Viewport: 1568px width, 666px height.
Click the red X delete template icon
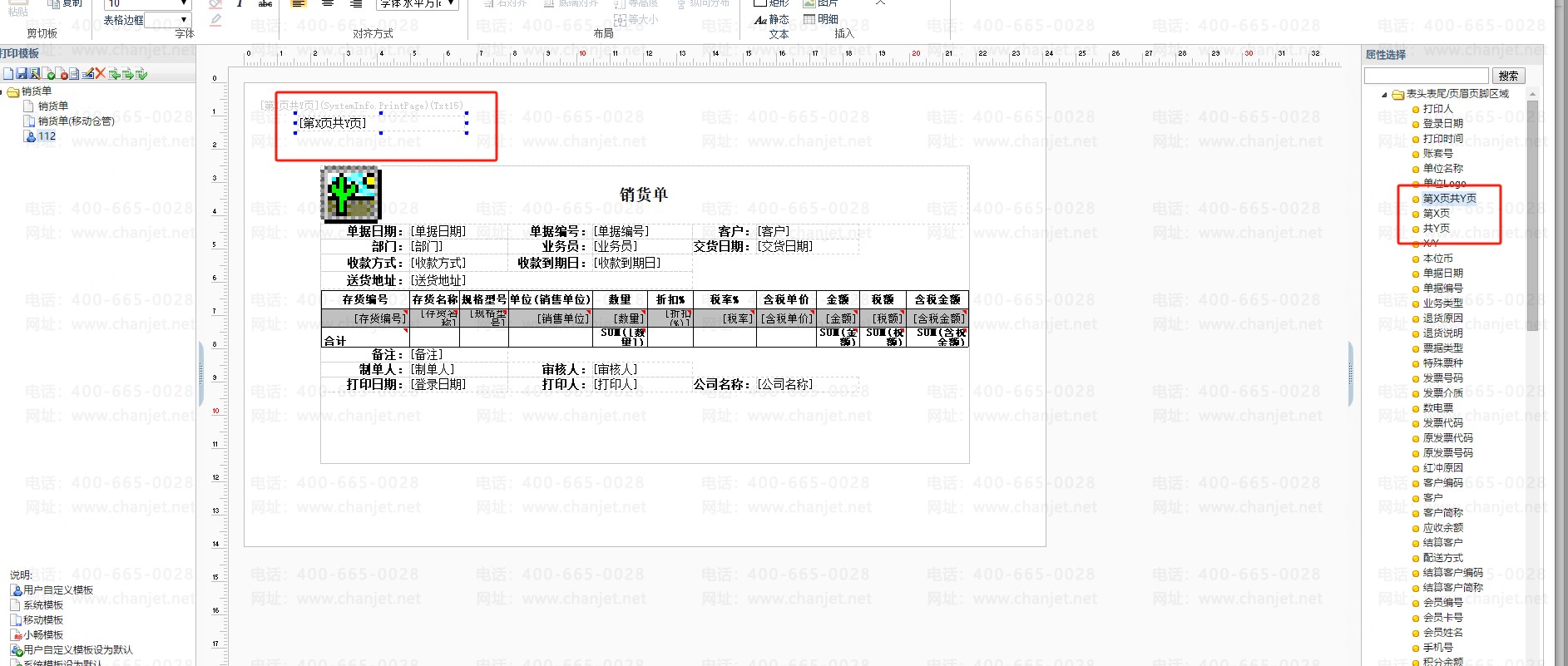click(x=101, y=74)
